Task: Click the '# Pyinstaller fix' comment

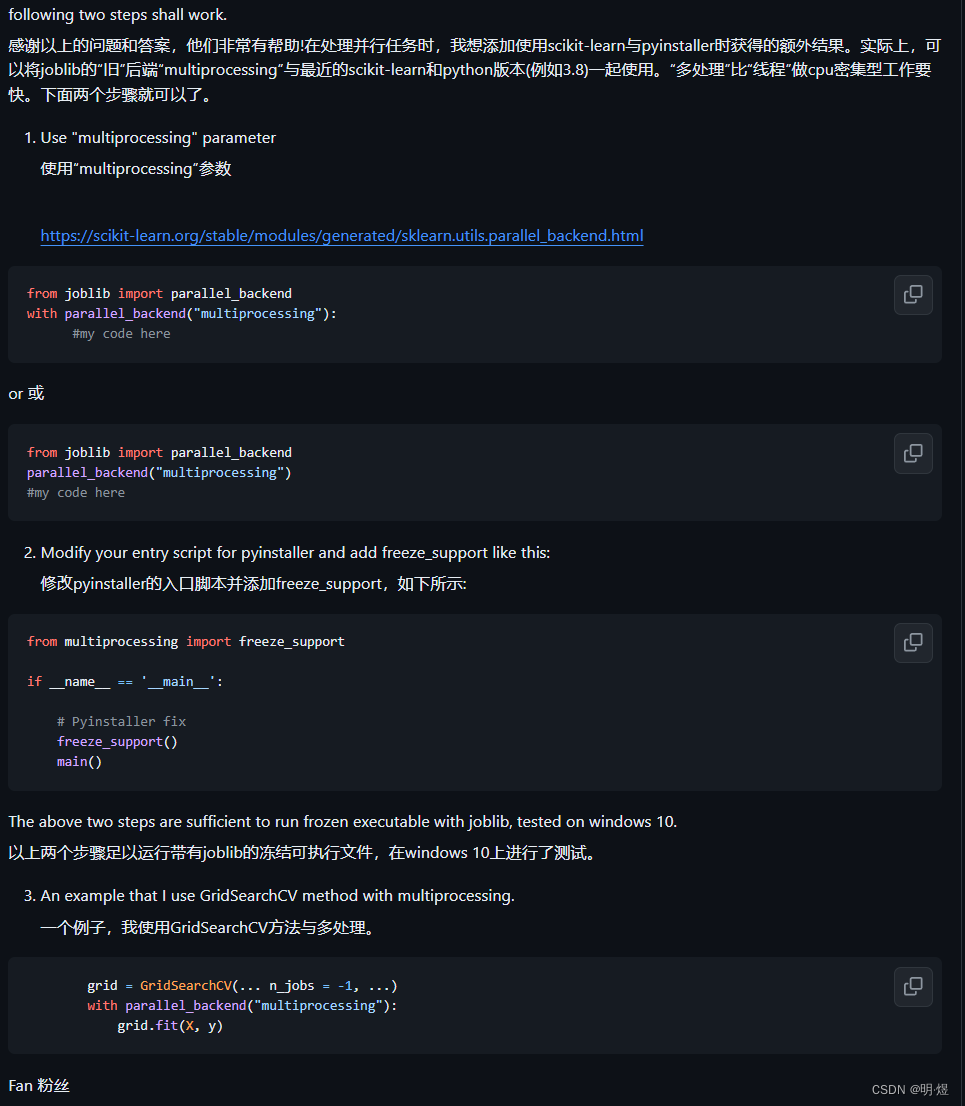Action: [121, 721]
